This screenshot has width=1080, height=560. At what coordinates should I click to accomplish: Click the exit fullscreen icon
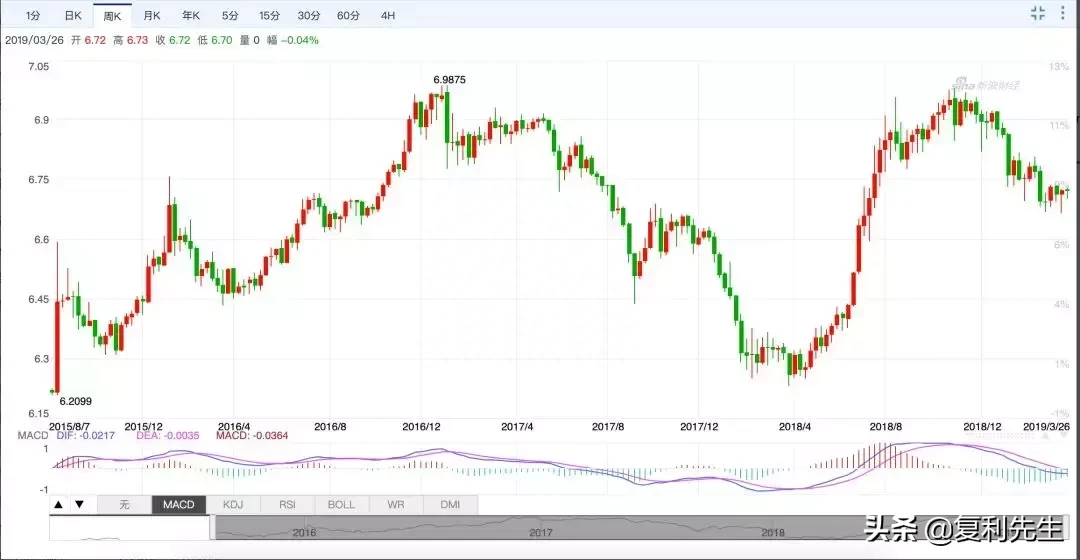[1037, 13]
